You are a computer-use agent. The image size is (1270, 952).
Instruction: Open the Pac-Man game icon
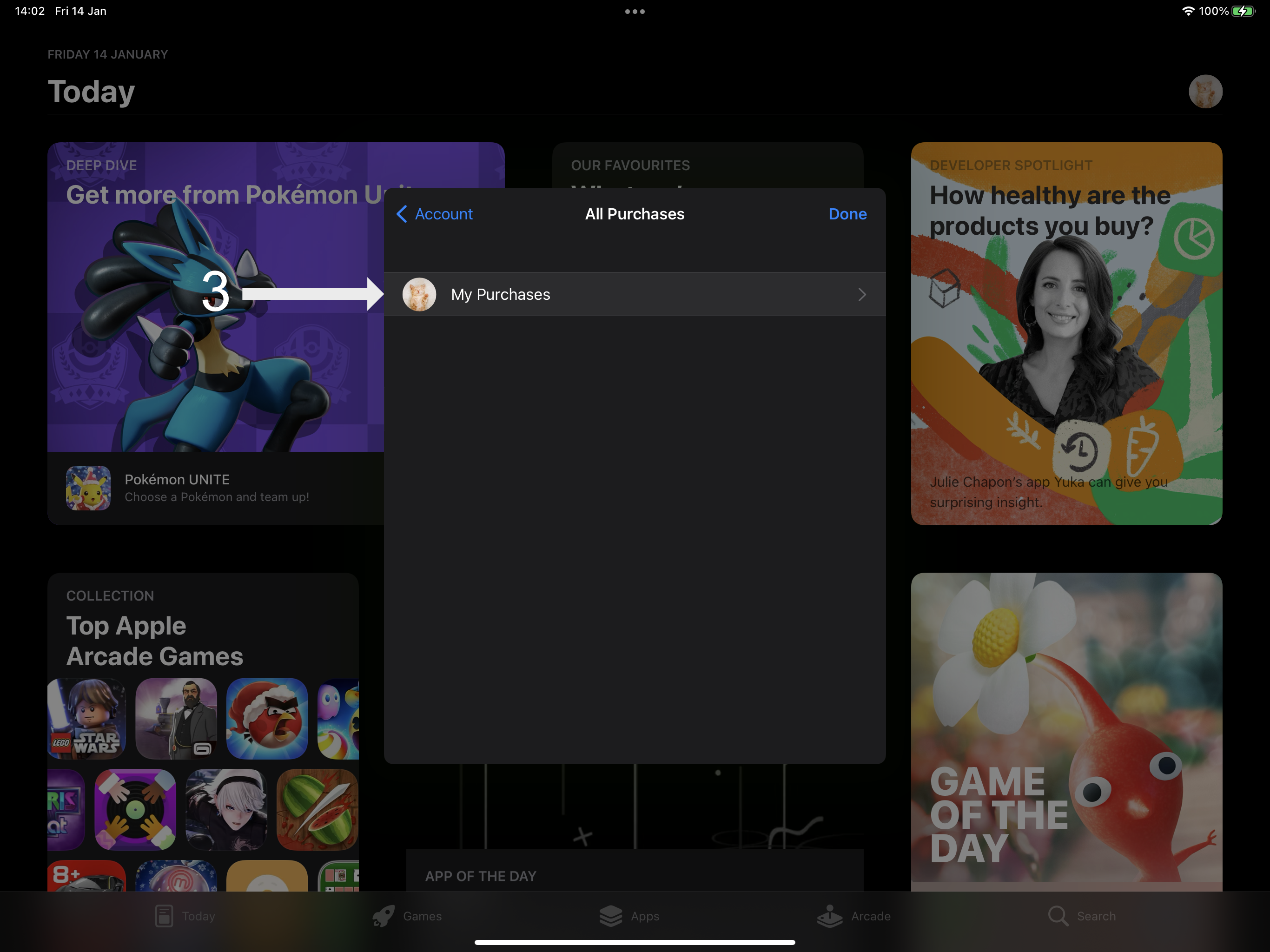click(x=338, y=718)
